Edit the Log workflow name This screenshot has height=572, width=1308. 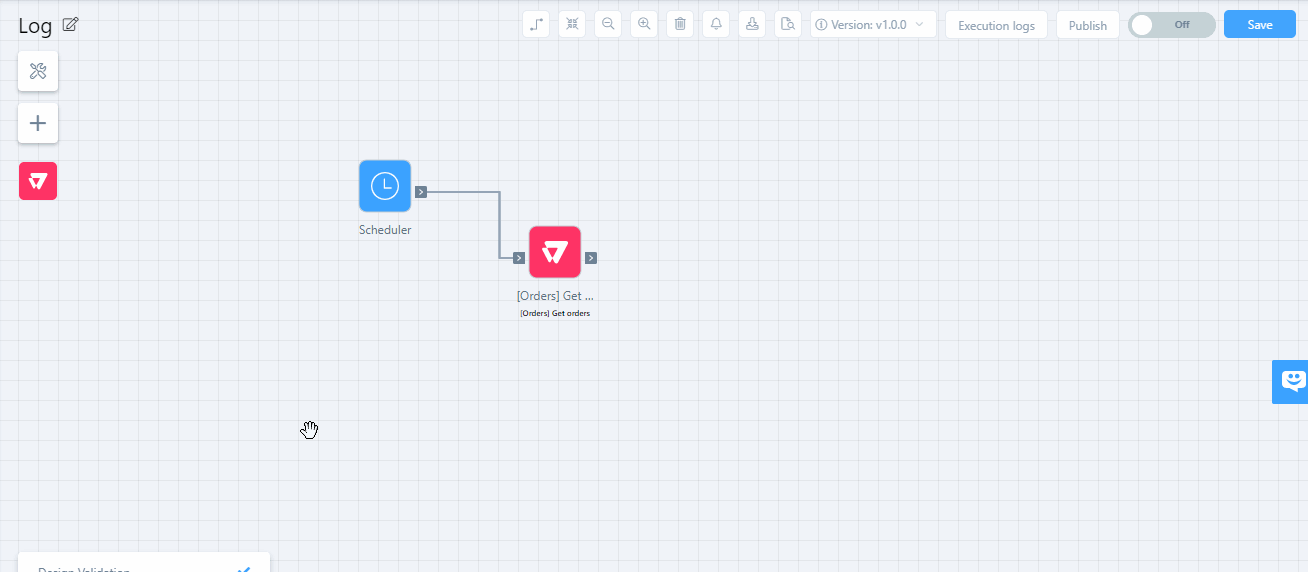tap(70, 25)
